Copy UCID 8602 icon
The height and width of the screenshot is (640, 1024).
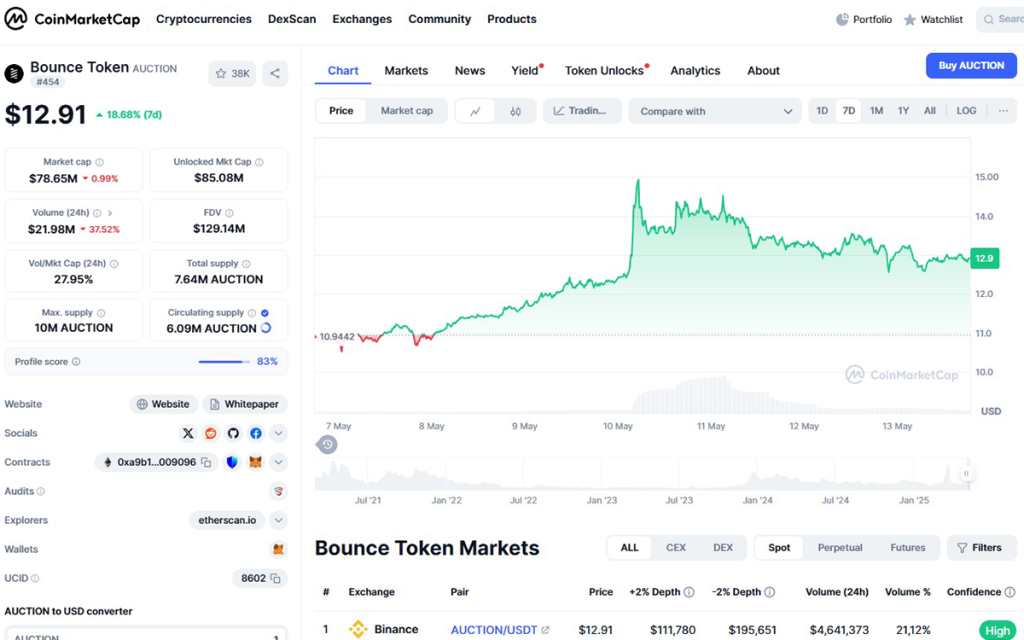click(276, 579)
